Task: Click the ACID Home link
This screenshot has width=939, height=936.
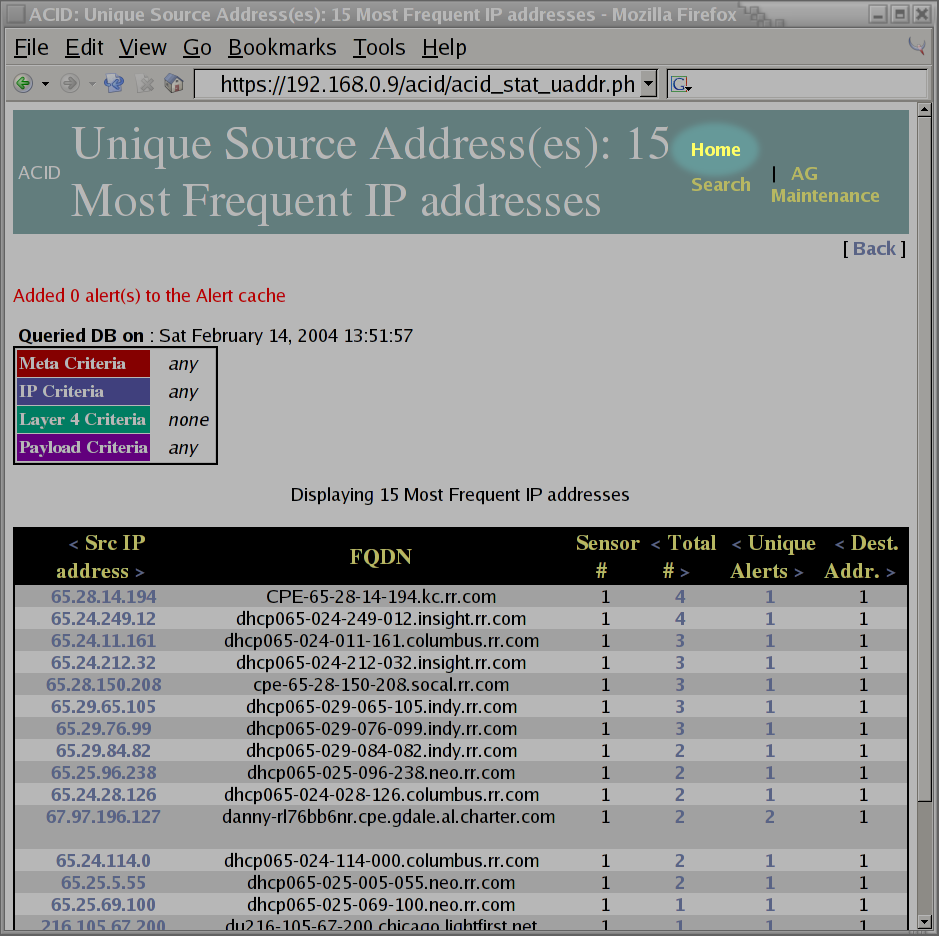Action: 715,150
